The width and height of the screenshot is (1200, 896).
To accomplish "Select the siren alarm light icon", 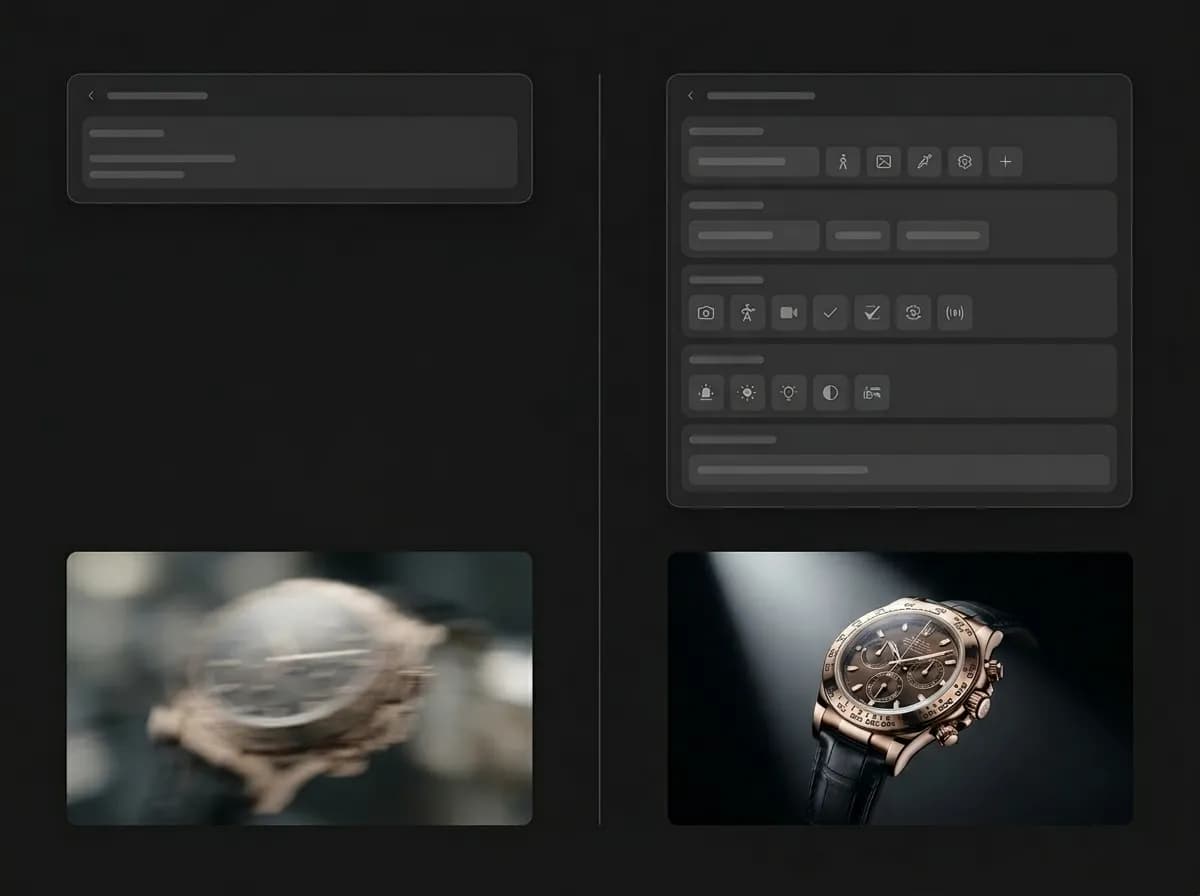I will pyautogui.click(x=706, y=393).
